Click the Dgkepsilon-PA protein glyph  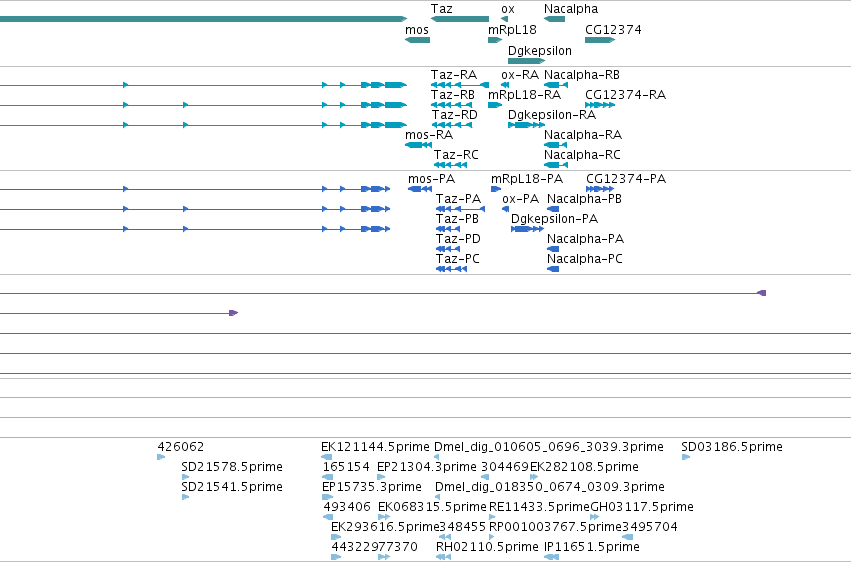(x=527, y=229)
